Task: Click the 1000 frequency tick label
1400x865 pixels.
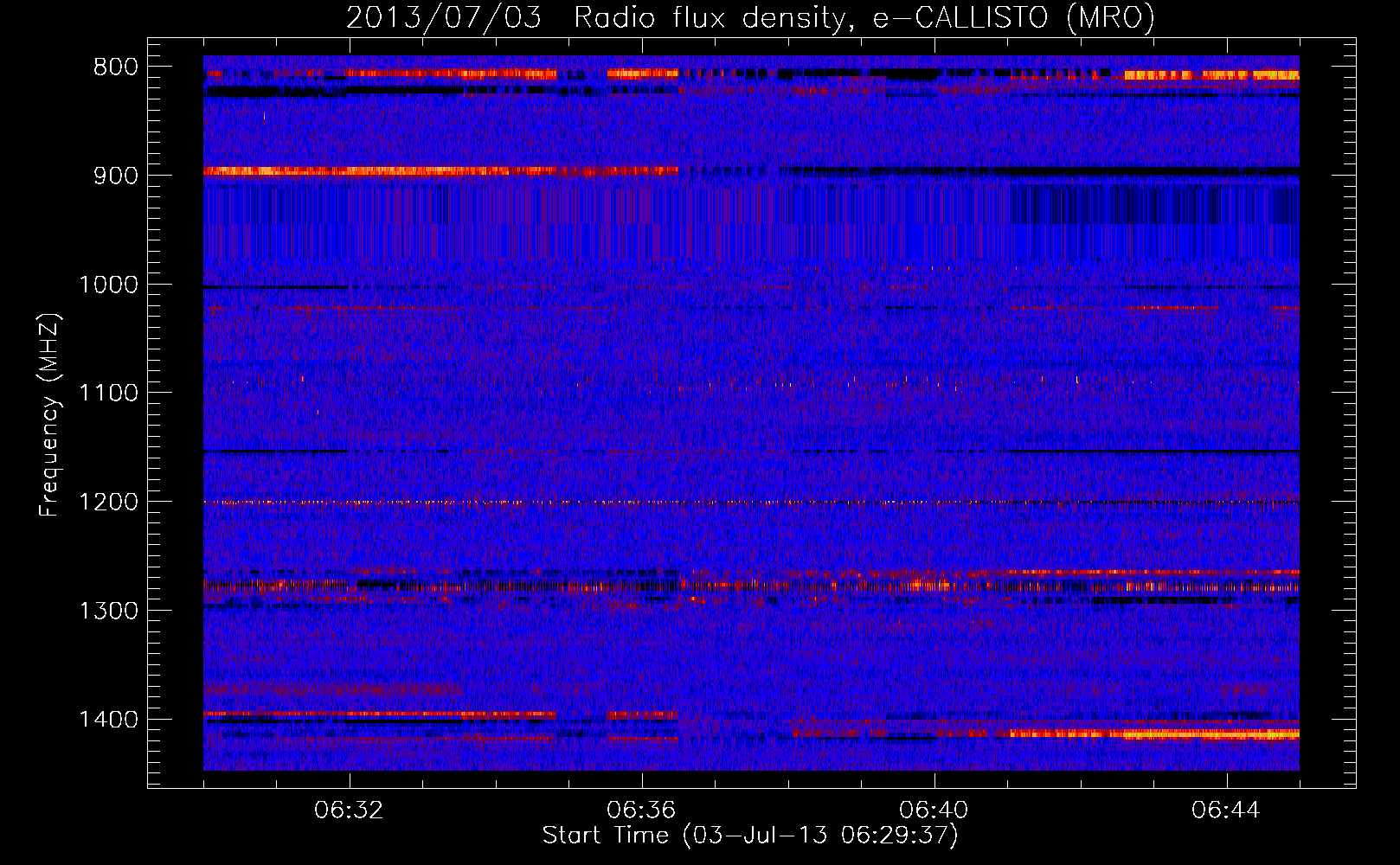Action: pos(108,285)
